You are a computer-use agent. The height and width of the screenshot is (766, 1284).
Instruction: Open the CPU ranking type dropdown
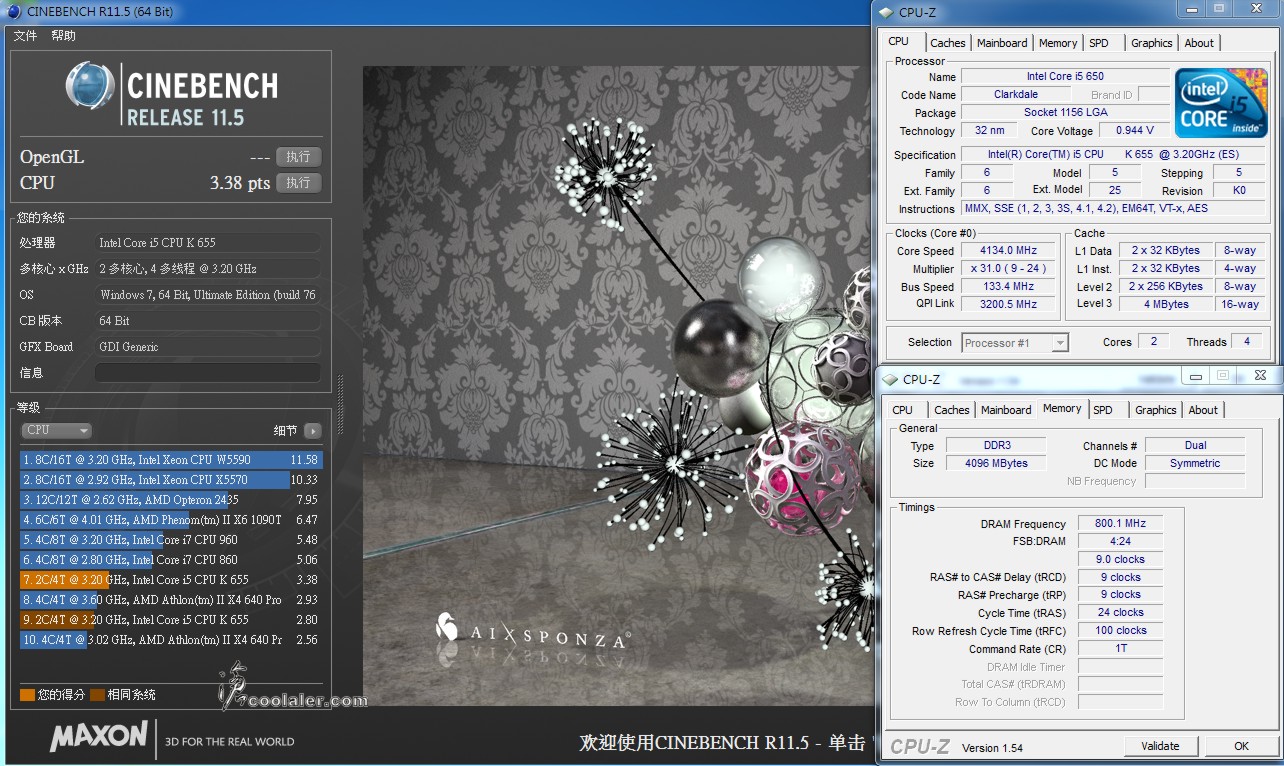[56, 430]
